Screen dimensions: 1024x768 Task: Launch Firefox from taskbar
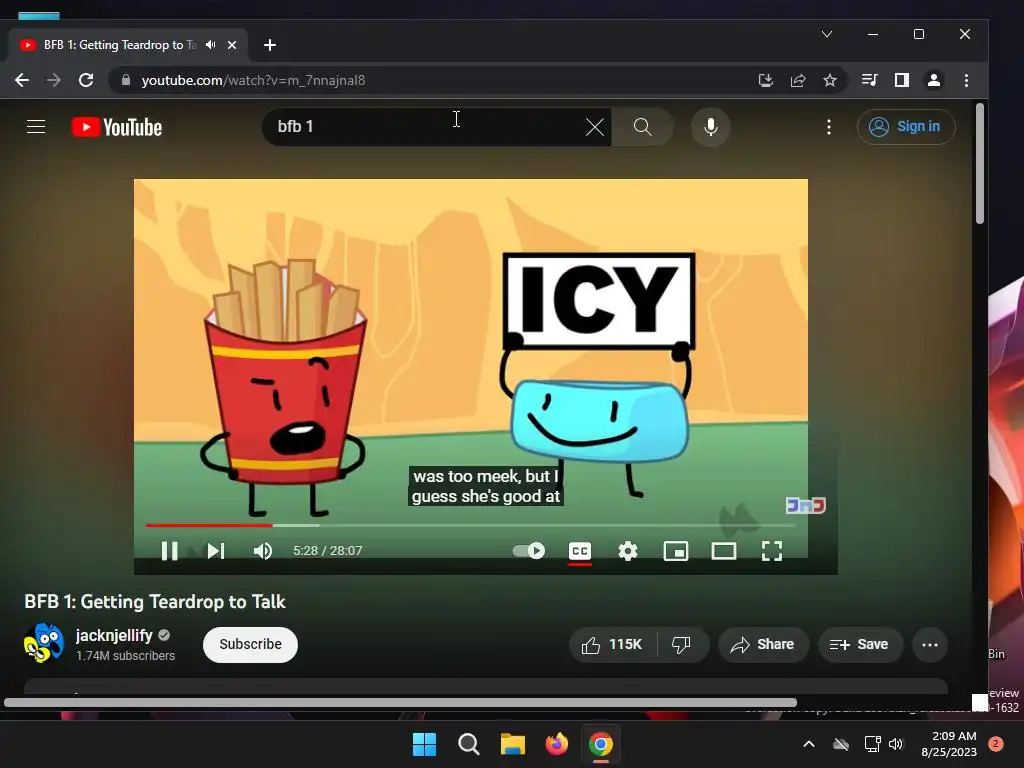pos(556,744)
